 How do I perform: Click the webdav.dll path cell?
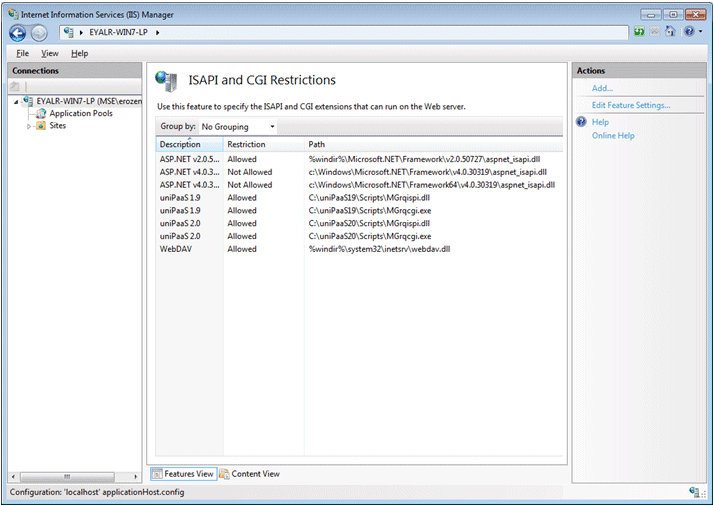[379, 249]
